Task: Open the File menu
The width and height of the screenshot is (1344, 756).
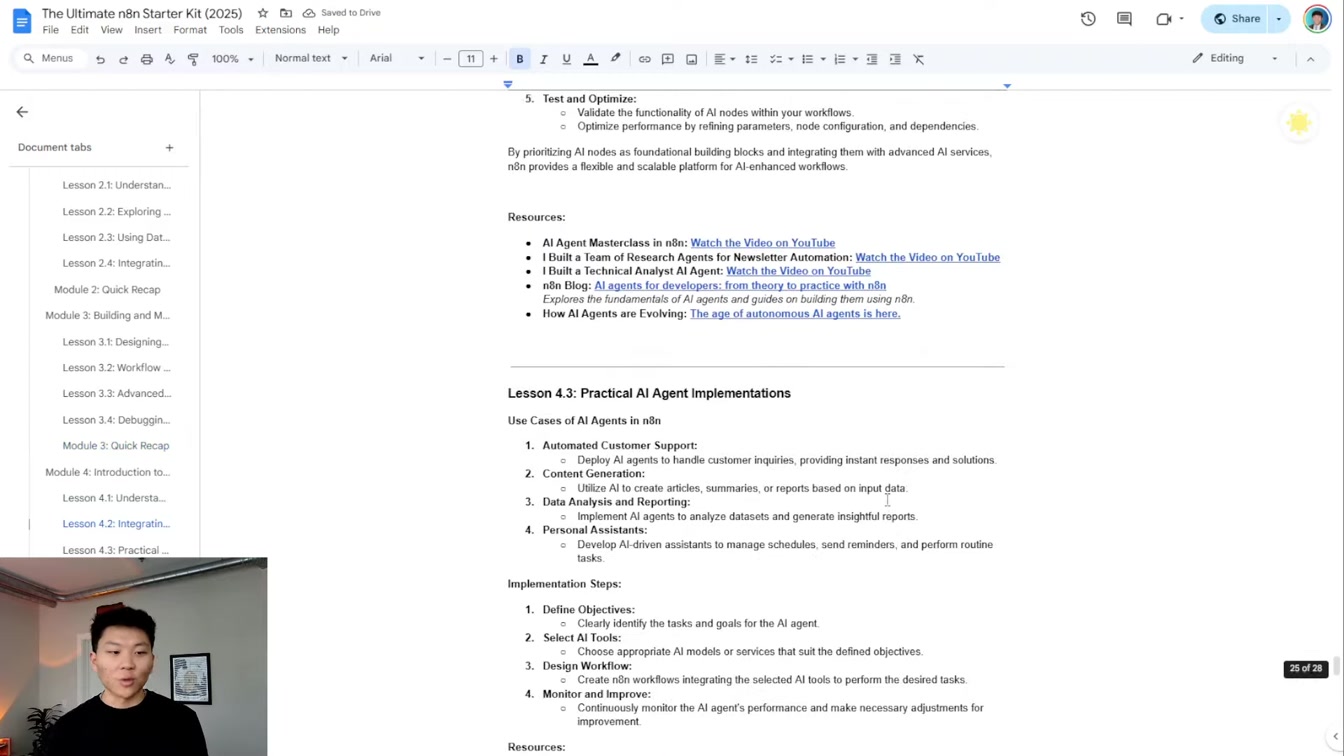Action: [x=50, y=30]
